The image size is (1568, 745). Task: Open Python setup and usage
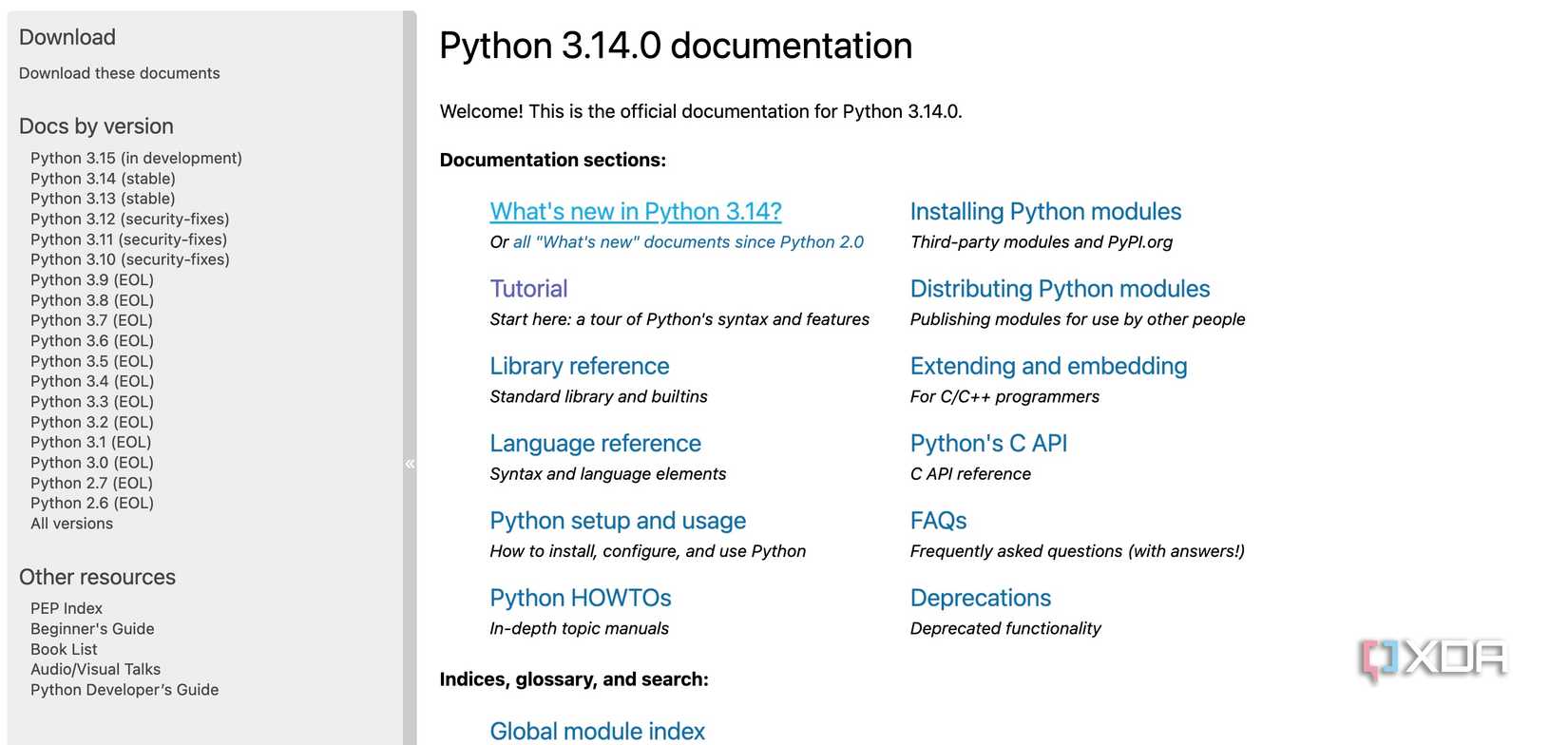coord(618,521)
